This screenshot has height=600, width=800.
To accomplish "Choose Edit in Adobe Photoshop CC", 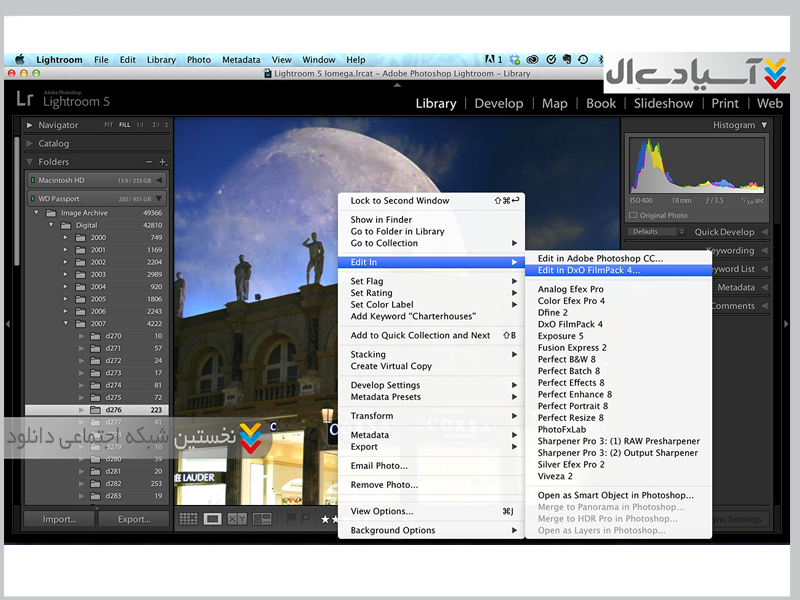I will (600, 258).
